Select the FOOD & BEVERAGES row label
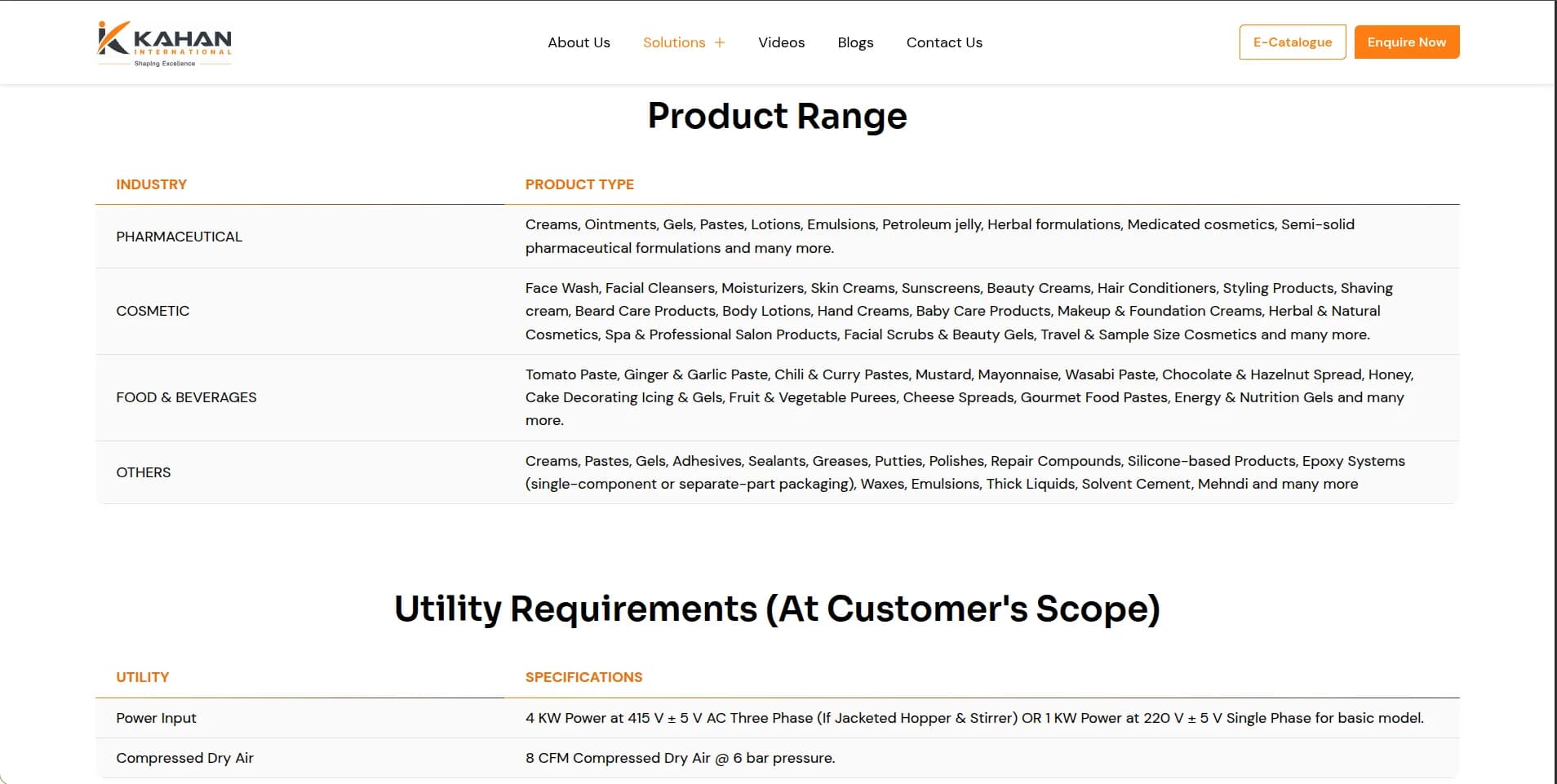This screenshot has height=784, width=1557. [186, 397]
